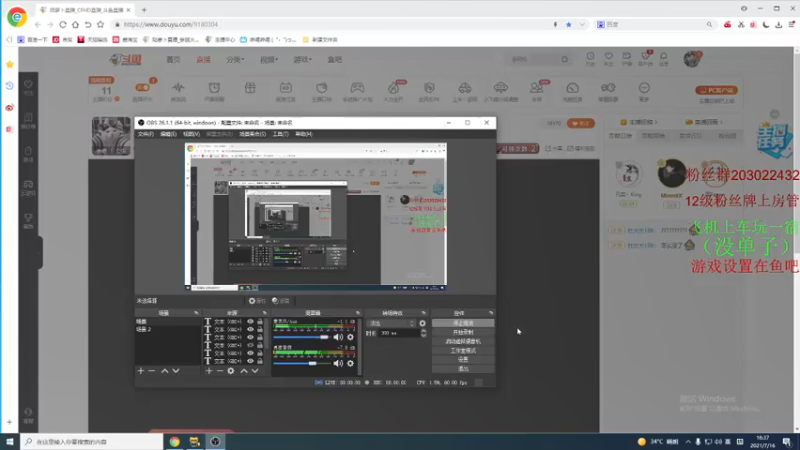Expand Douyu 分类 navigation dropdown

[235, 60]
